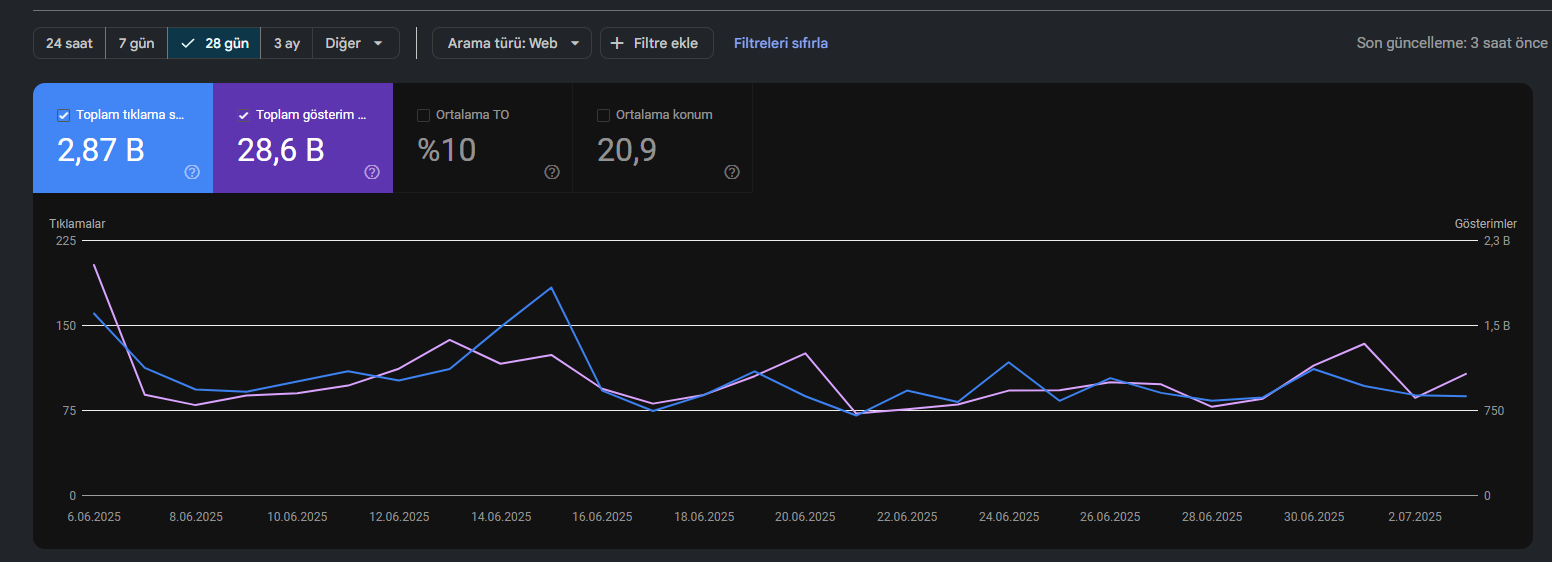Expand the Diğer date range dropdown
Viewport: 1552px width, 562px height.
356,43
